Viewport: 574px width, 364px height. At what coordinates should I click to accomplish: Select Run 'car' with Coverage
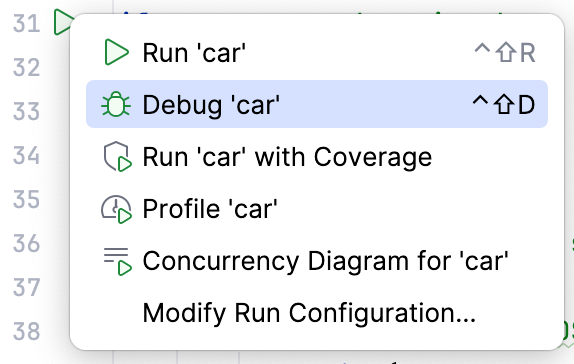click(317, 157)
